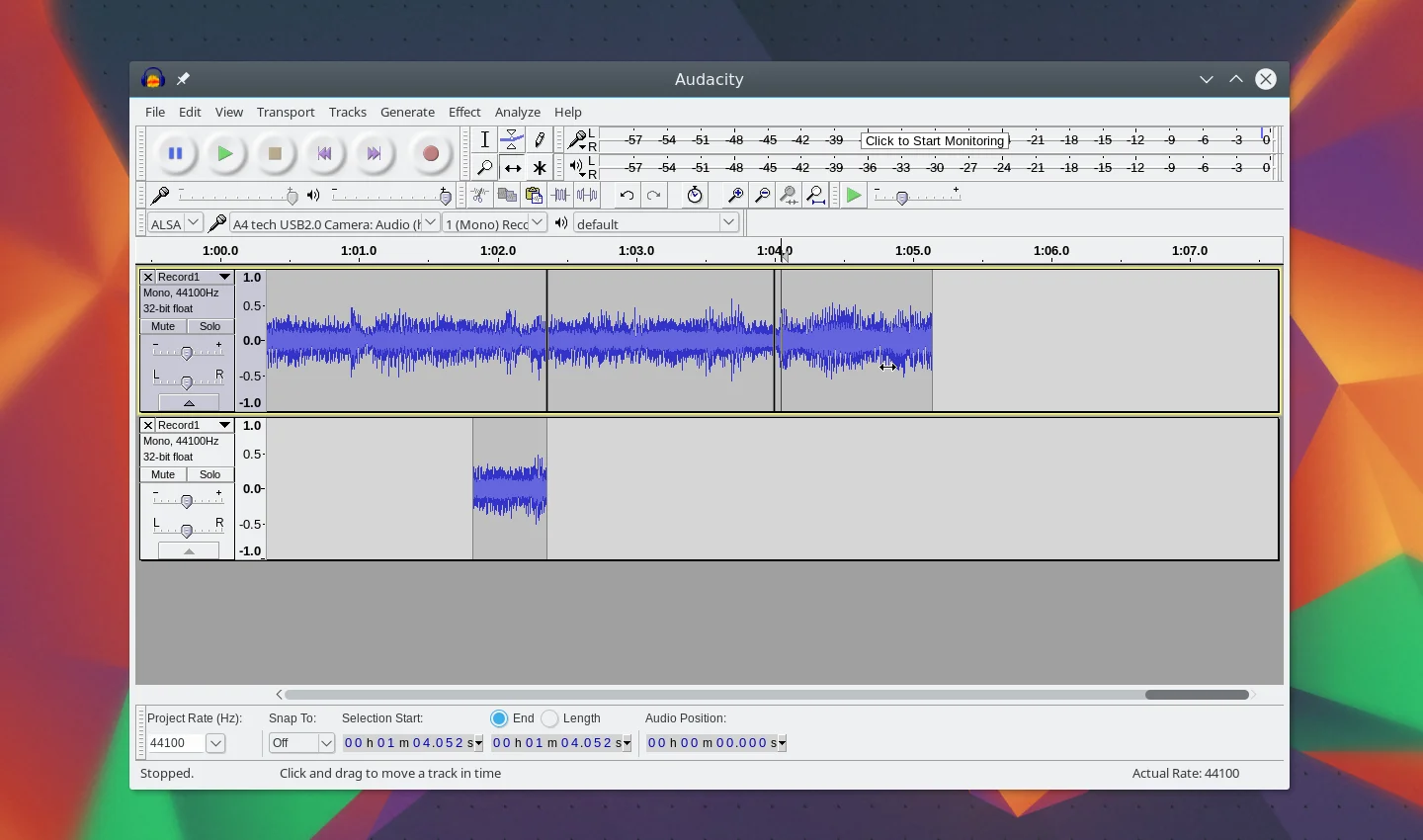
Task: Select the Length radio button
Action: point(550,718)
